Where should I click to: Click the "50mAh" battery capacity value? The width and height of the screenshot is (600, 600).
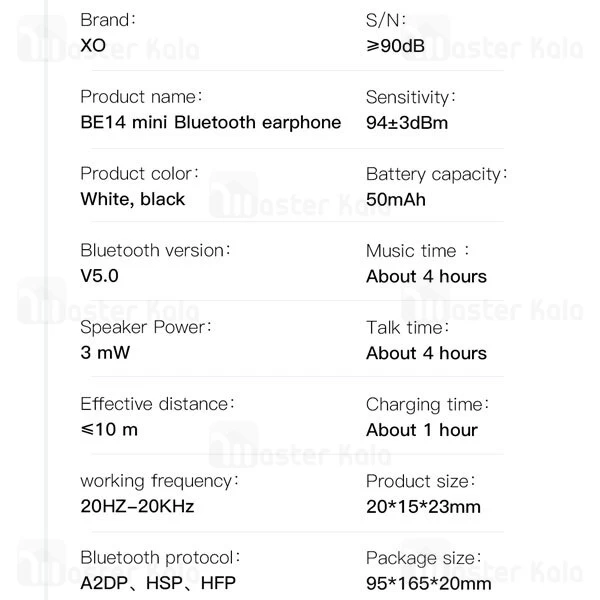[395, 199]
